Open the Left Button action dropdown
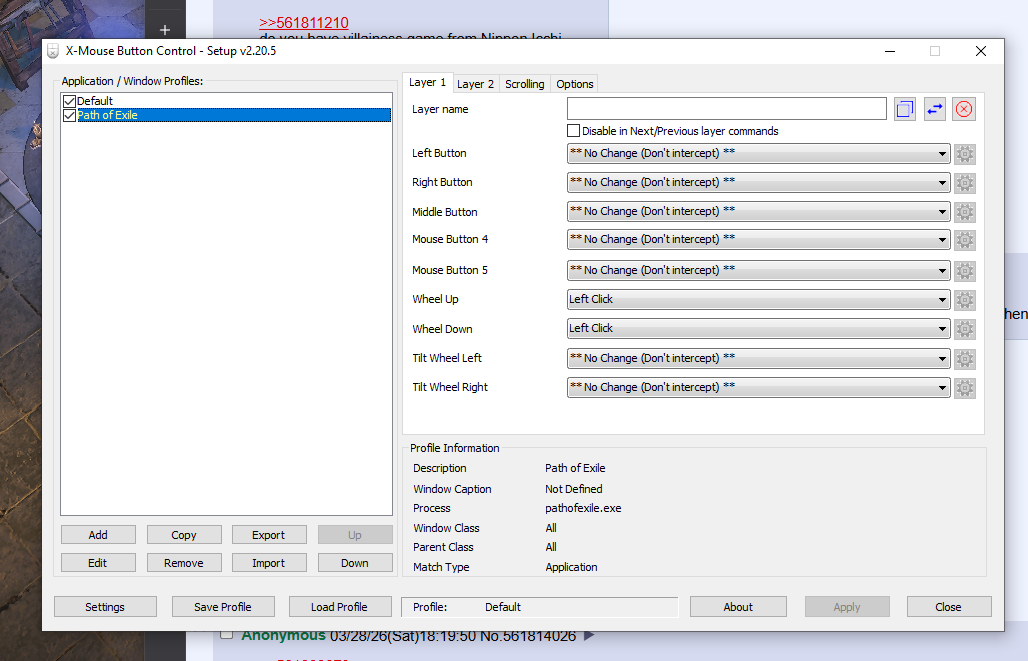Screen dimensions: 1028x661 759,153
